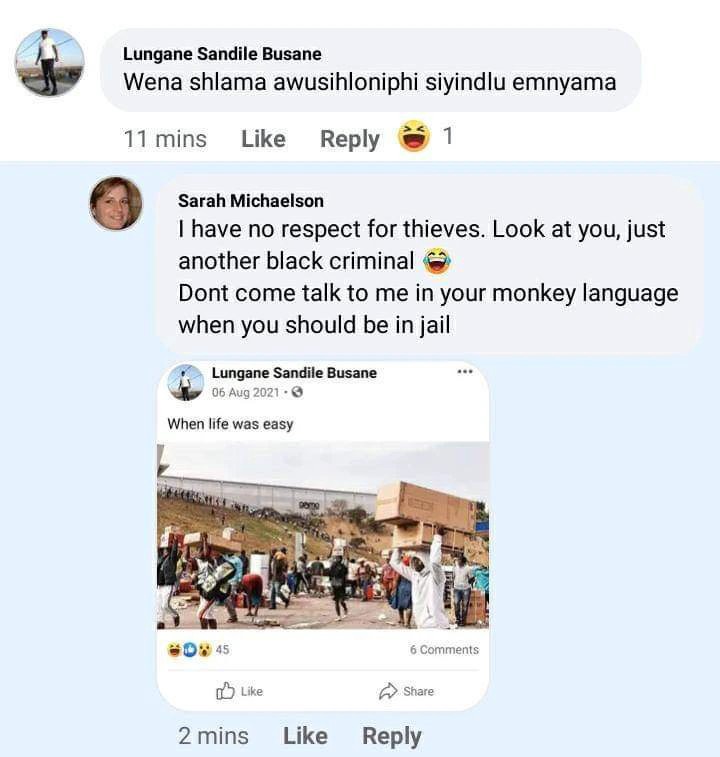Click the three-dots menu on embedded post

pyautogui.click(x=465, y=372)
